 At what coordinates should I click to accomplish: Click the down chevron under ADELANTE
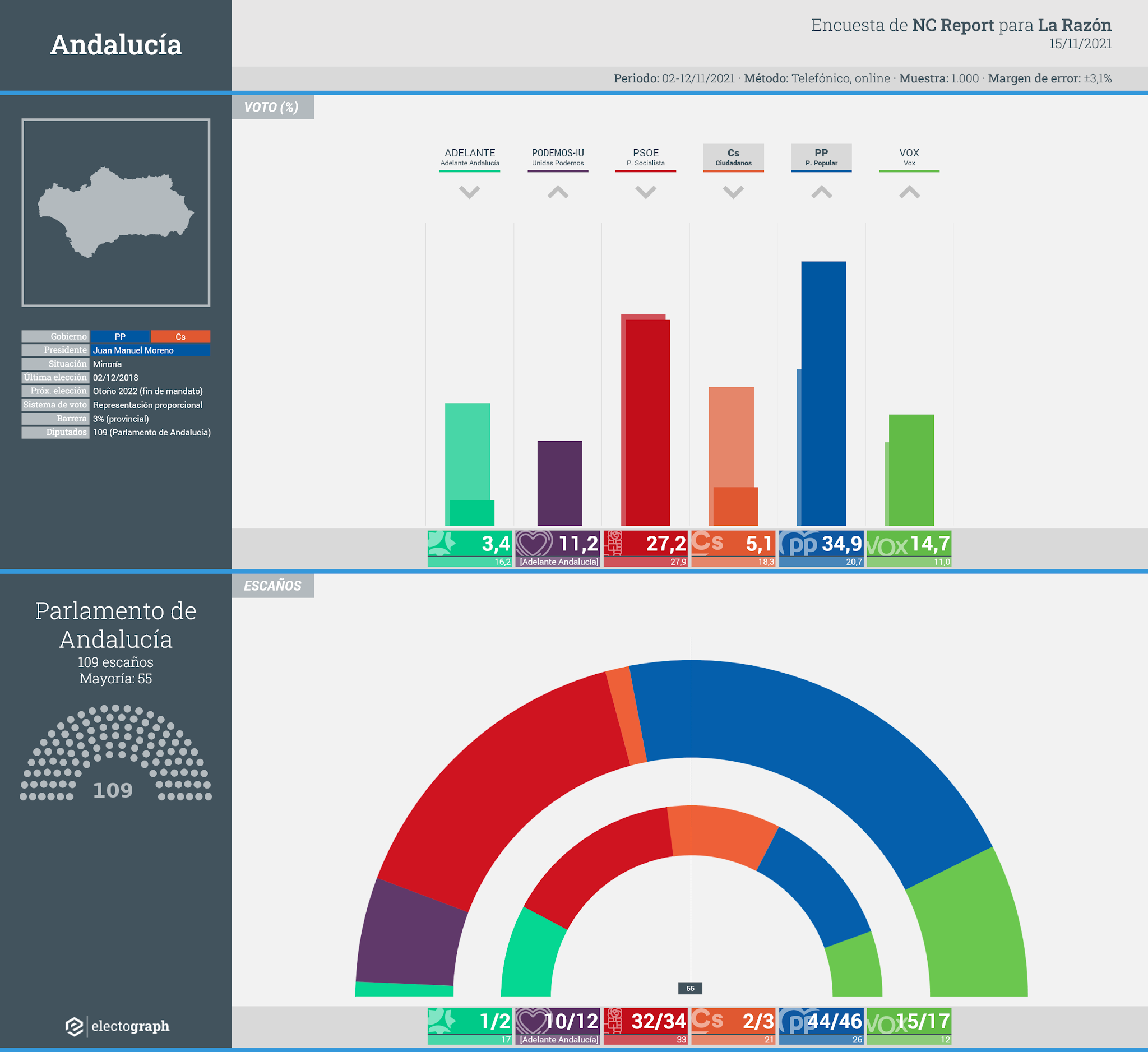click(x=469, y=192)
